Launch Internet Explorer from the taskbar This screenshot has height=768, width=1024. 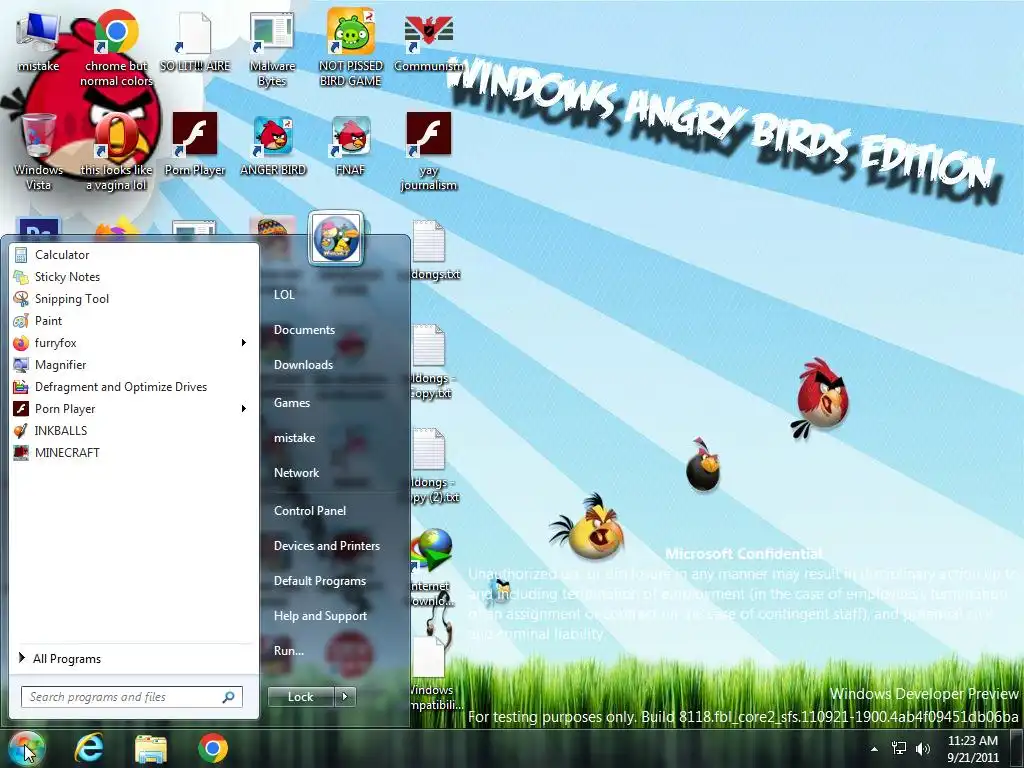(x=89, y=748)
